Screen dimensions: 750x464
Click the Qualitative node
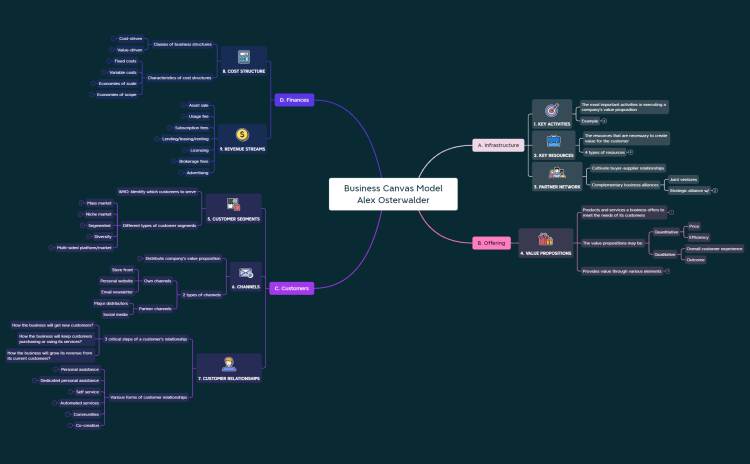click(665, 254)
